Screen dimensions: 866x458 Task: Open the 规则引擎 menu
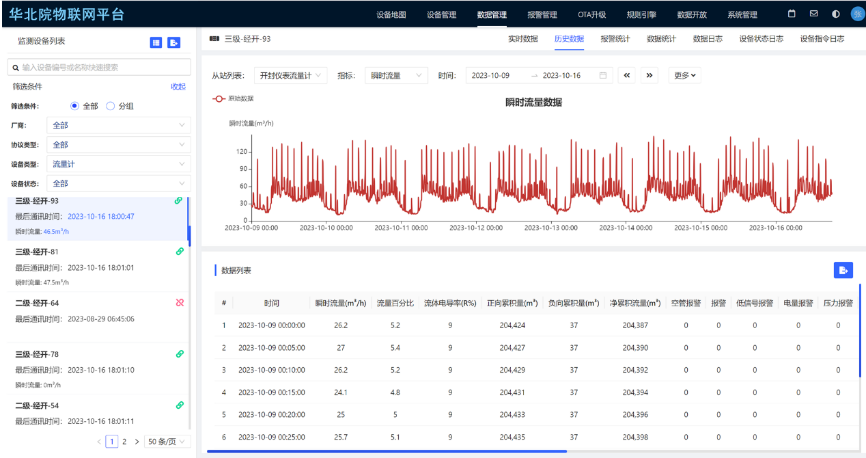(x=641, y=15)
